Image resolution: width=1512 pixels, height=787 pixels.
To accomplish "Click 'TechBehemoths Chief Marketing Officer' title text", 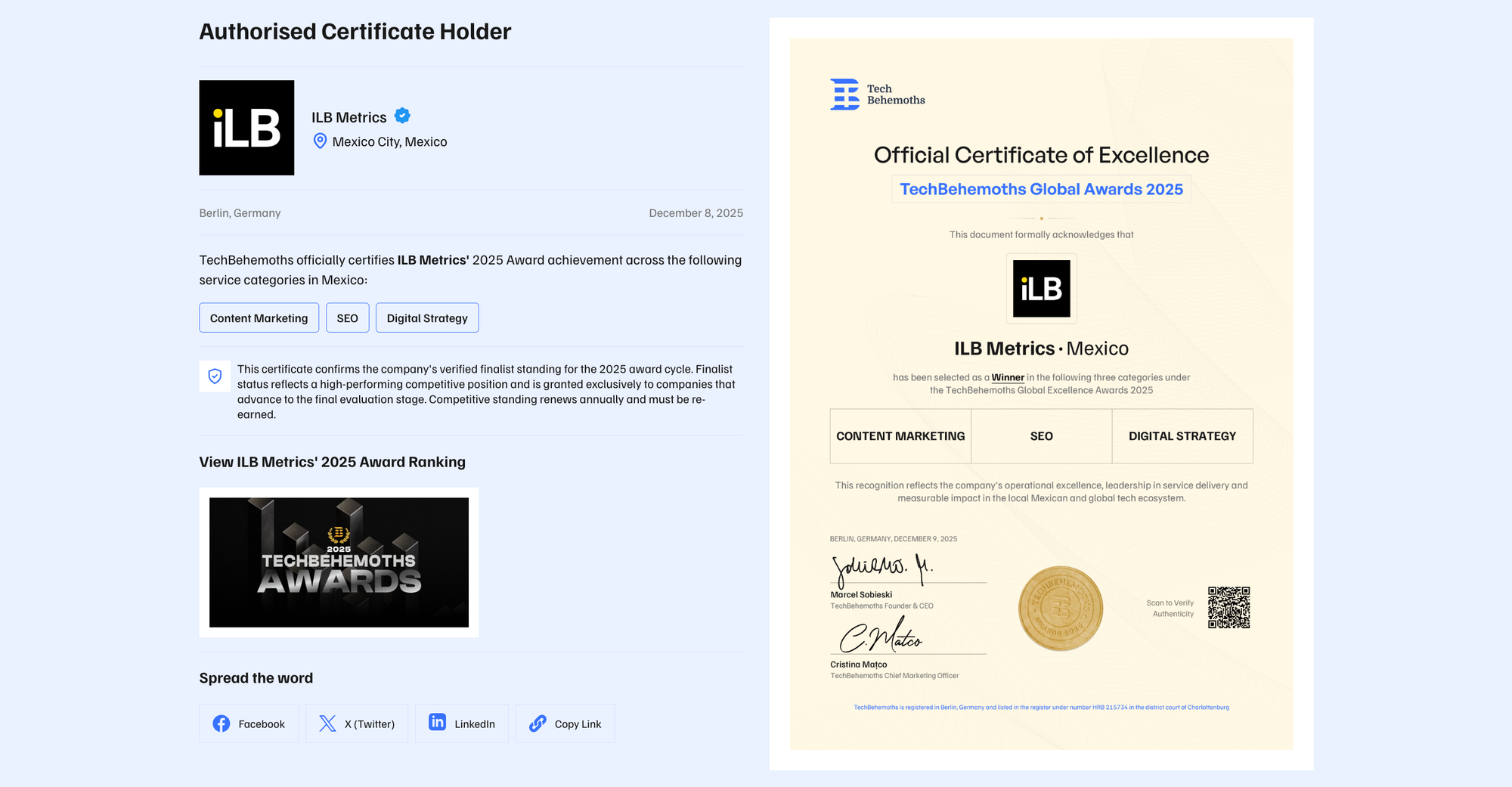I will 895,676.
